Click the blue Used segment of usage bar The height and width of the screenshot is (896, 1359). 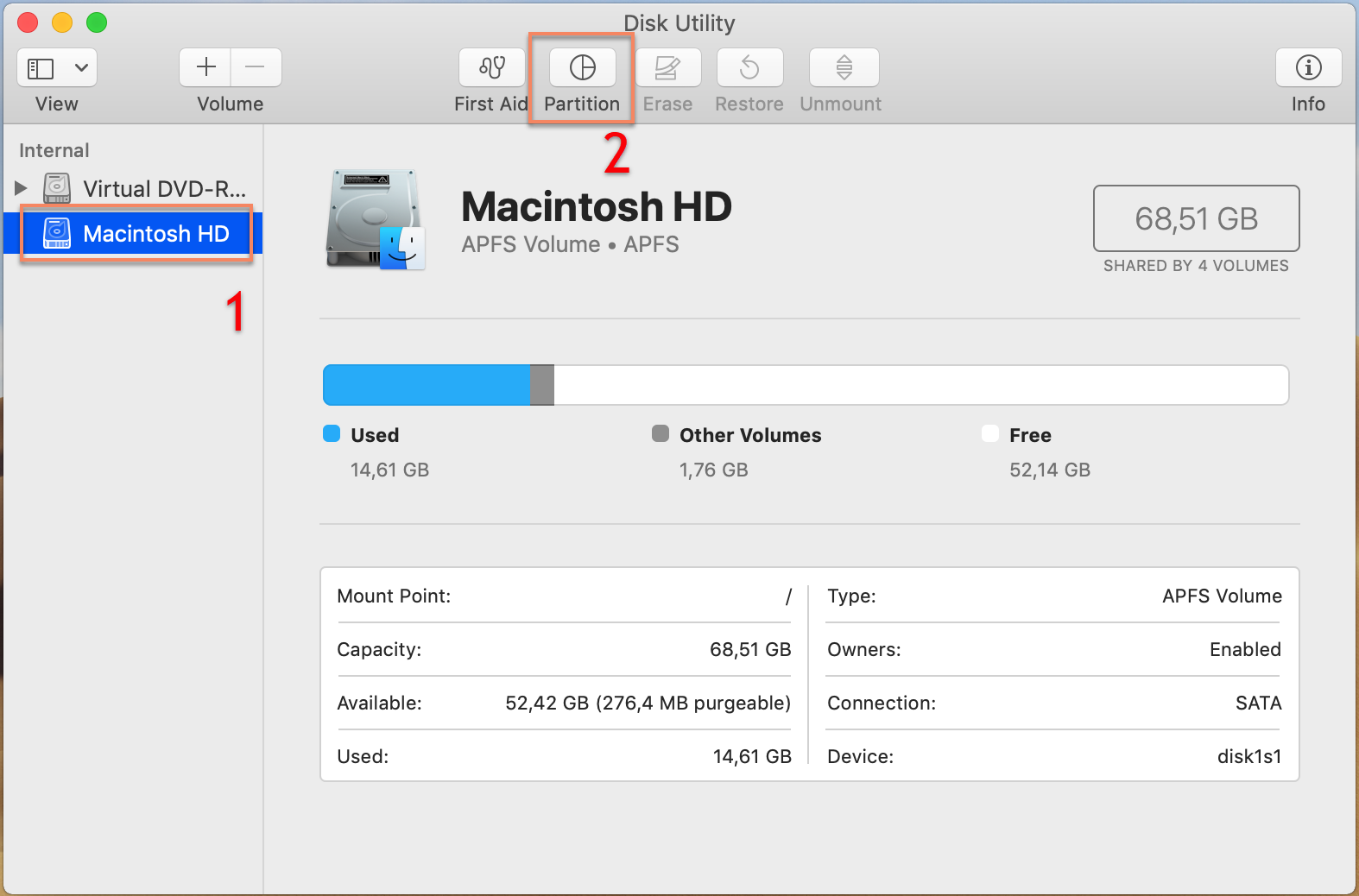[427, 385]
